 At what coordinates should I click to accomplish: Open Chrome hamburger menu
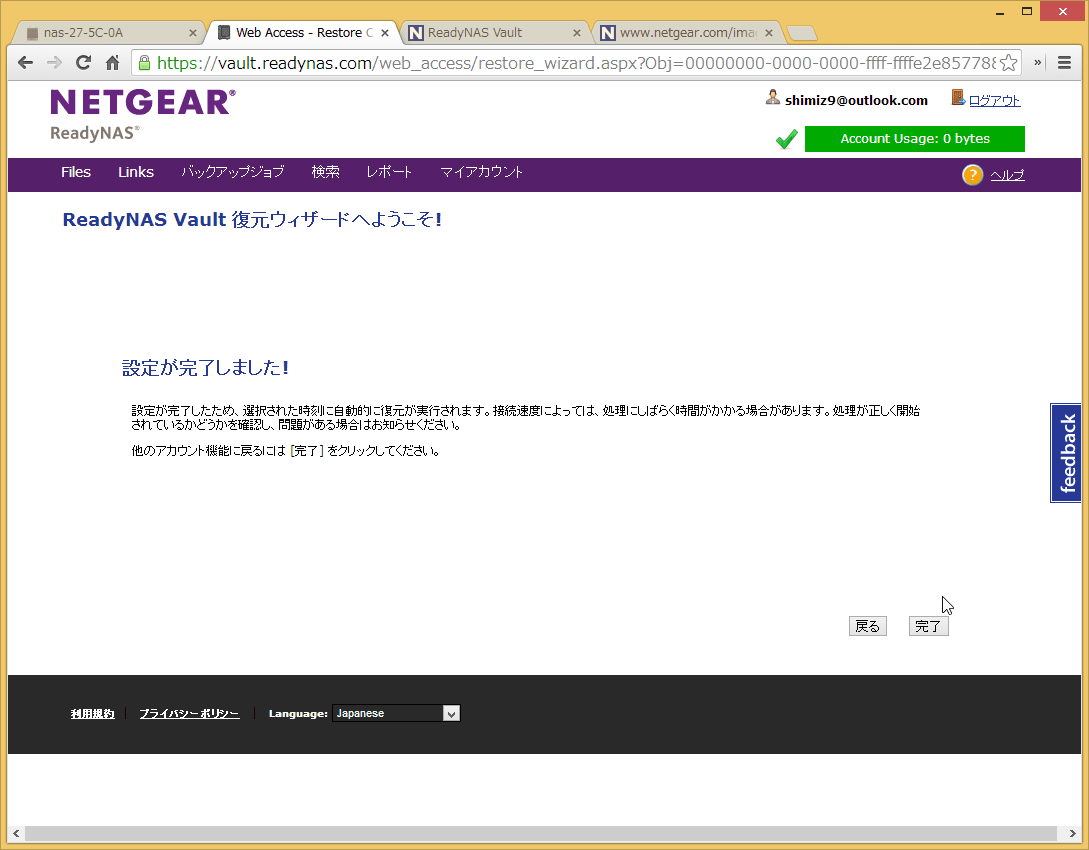click(1066, 62)
